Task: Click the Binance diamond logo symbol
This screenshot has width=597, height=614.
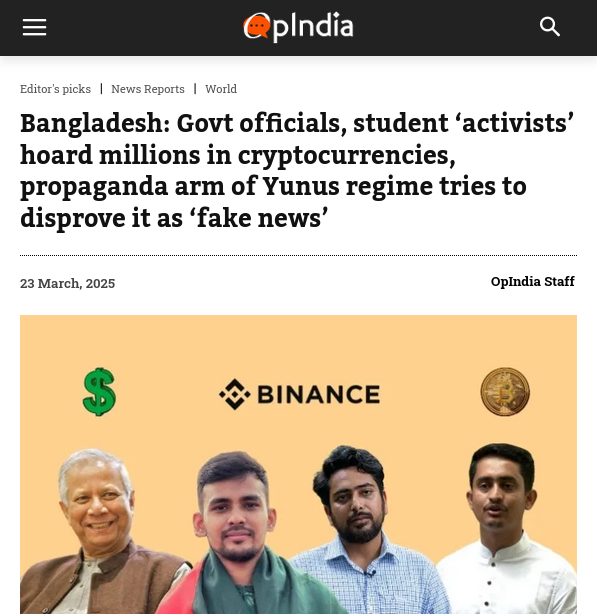Action: coord(234,394)
